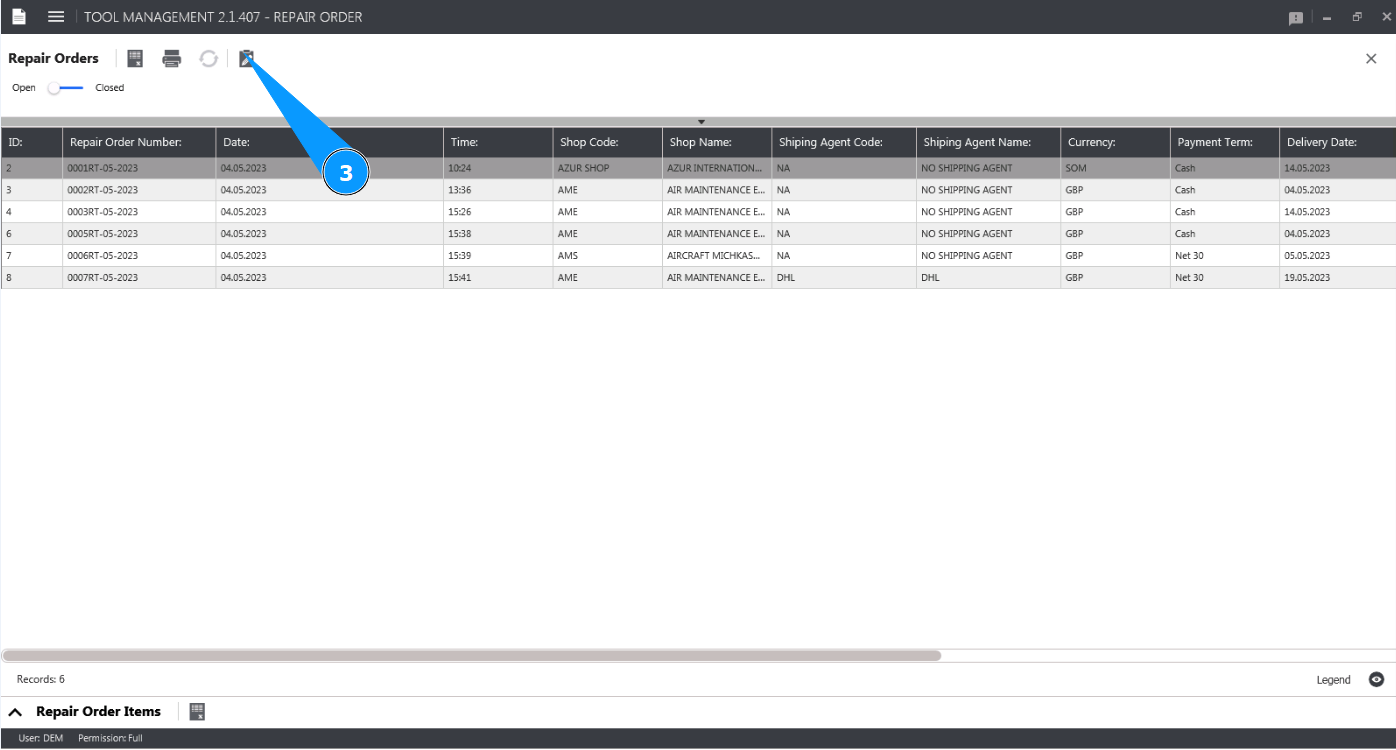Click Net 30 payment term for 0006RT-05-2023
The width and height of the screenshot is (1396, 750).
1225,256
